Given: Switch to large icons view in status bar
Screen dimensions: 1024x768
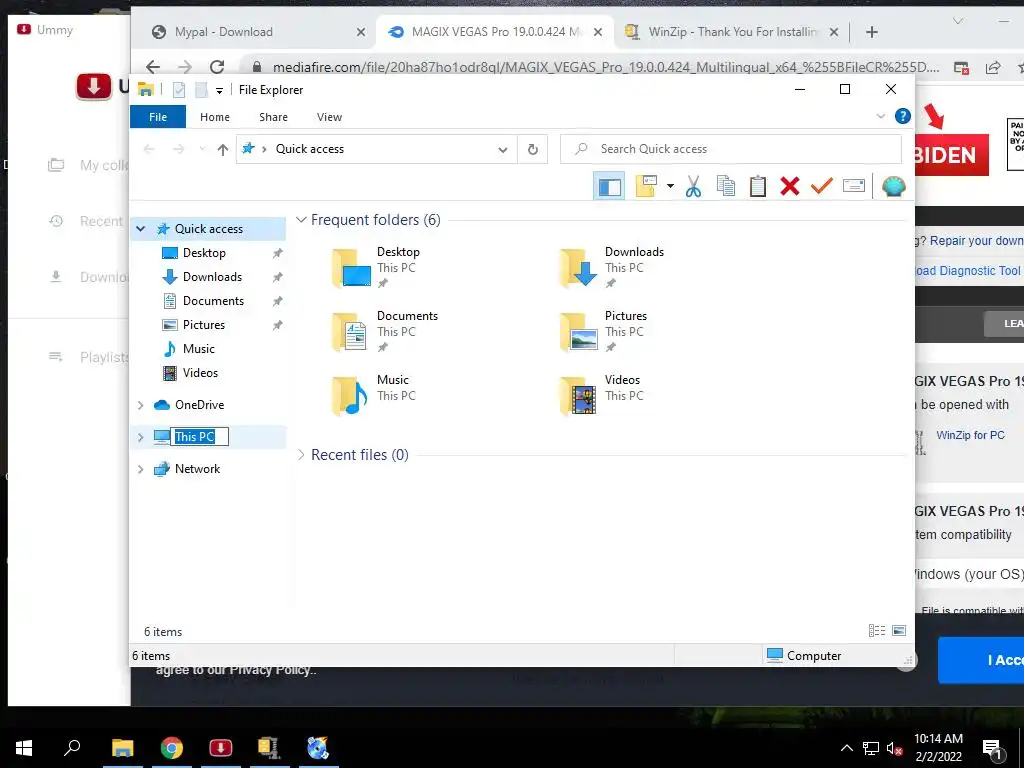Looking at the screenshot, I should point(899,630).
